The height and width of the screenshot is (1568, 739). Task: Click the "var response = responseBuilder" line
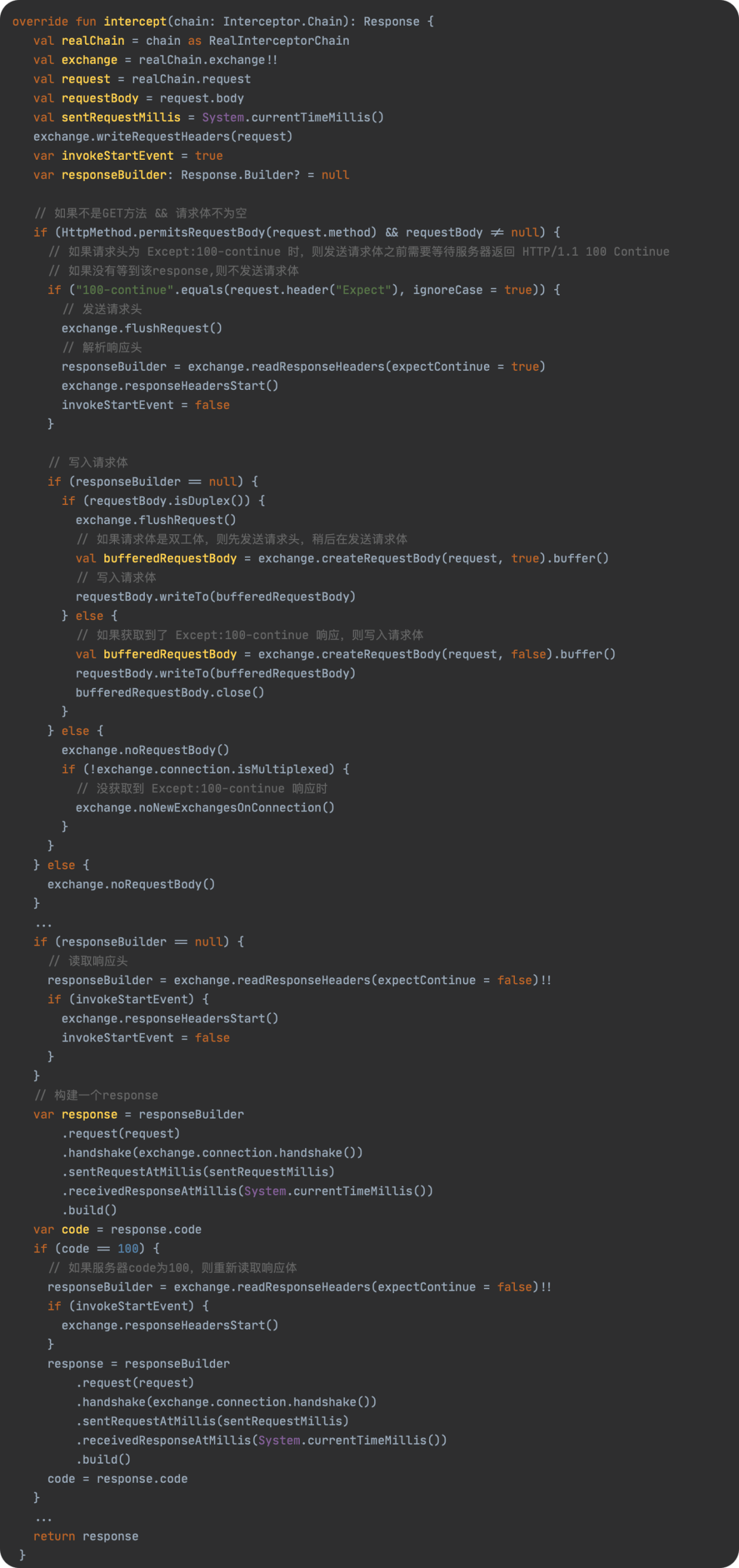coord(139,1114)
